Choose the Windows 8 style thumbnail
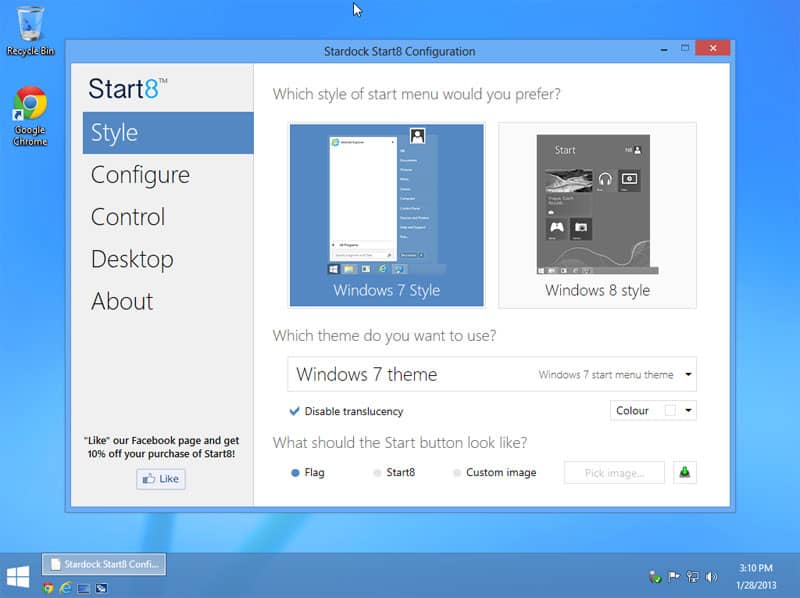The image size is (800, 598). pos(597,215)
